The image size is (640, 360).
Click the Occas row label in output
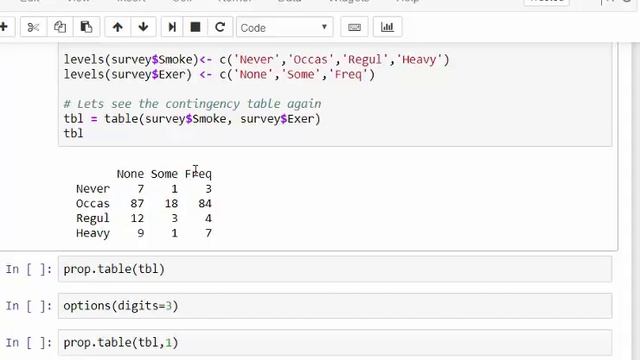tap(93, 204)
